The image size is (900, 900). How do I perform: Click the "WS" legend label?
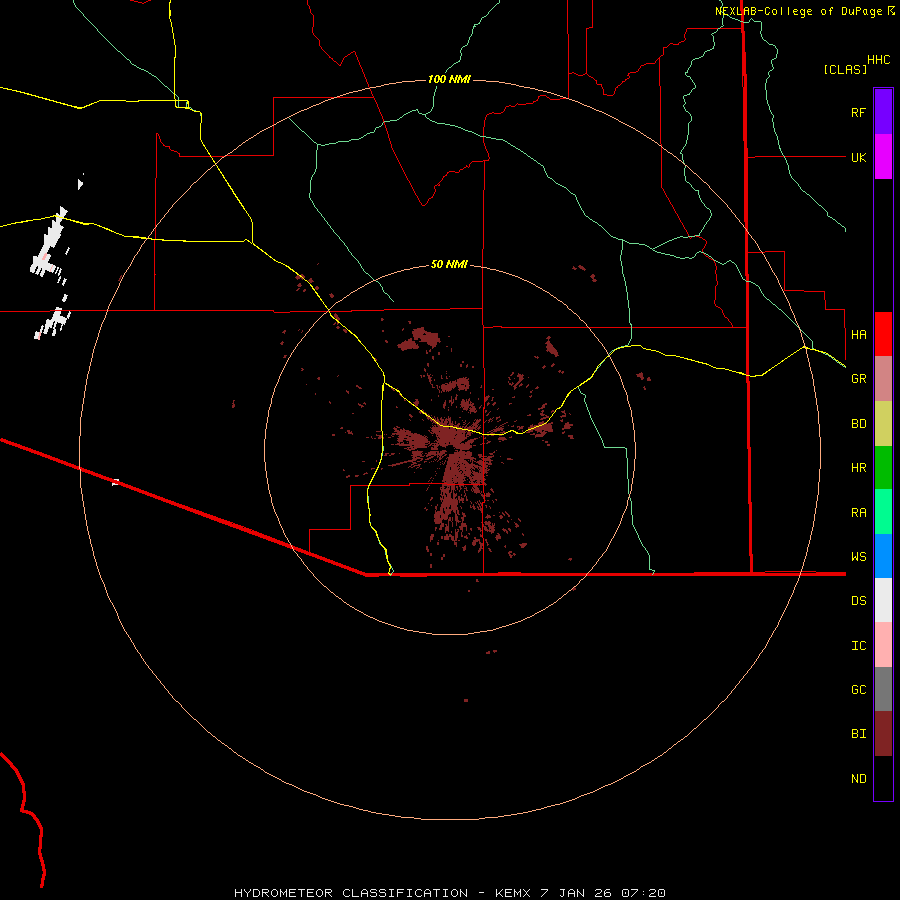pyautogui.click(x=858, y=557)
